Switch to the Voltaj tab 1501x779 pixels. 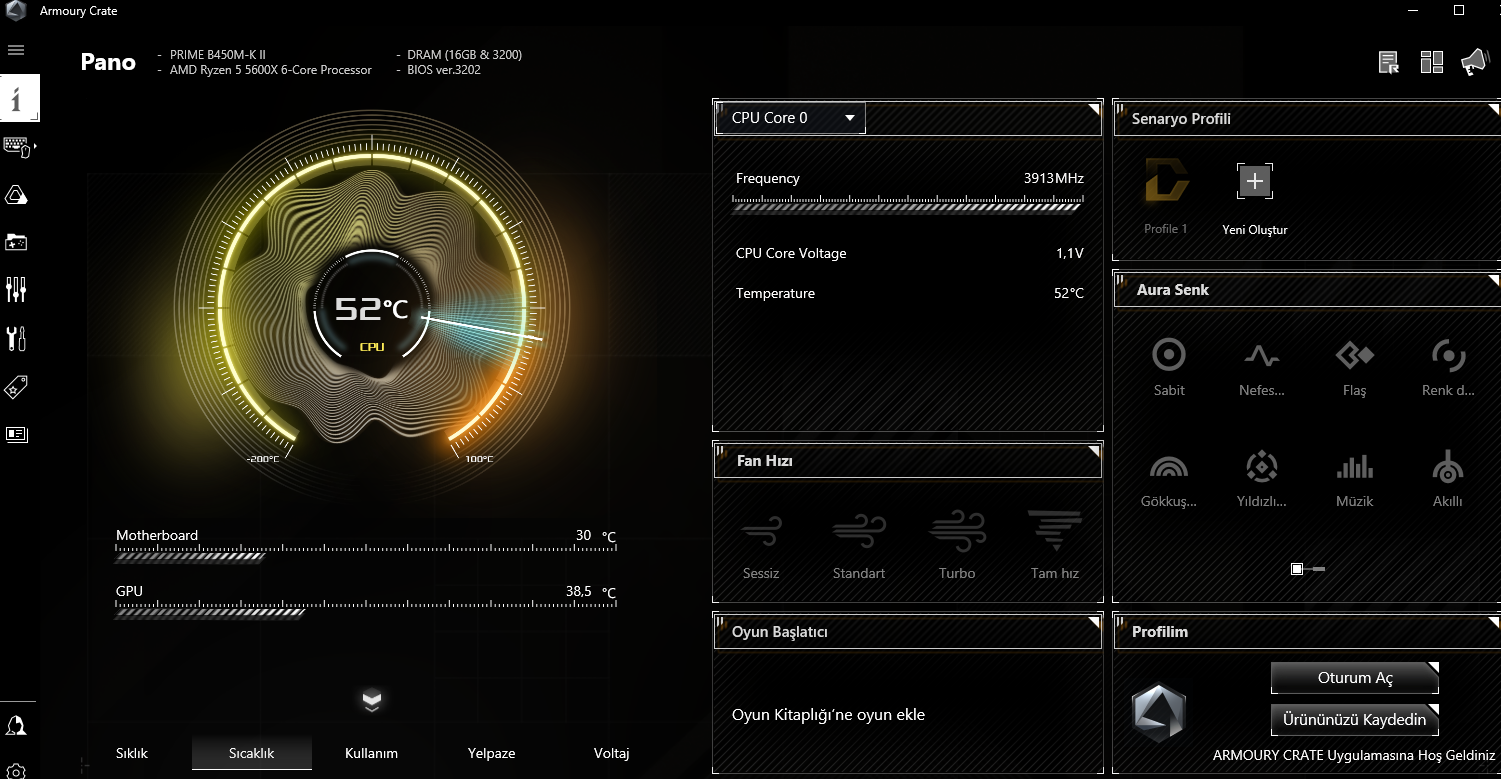612,753
